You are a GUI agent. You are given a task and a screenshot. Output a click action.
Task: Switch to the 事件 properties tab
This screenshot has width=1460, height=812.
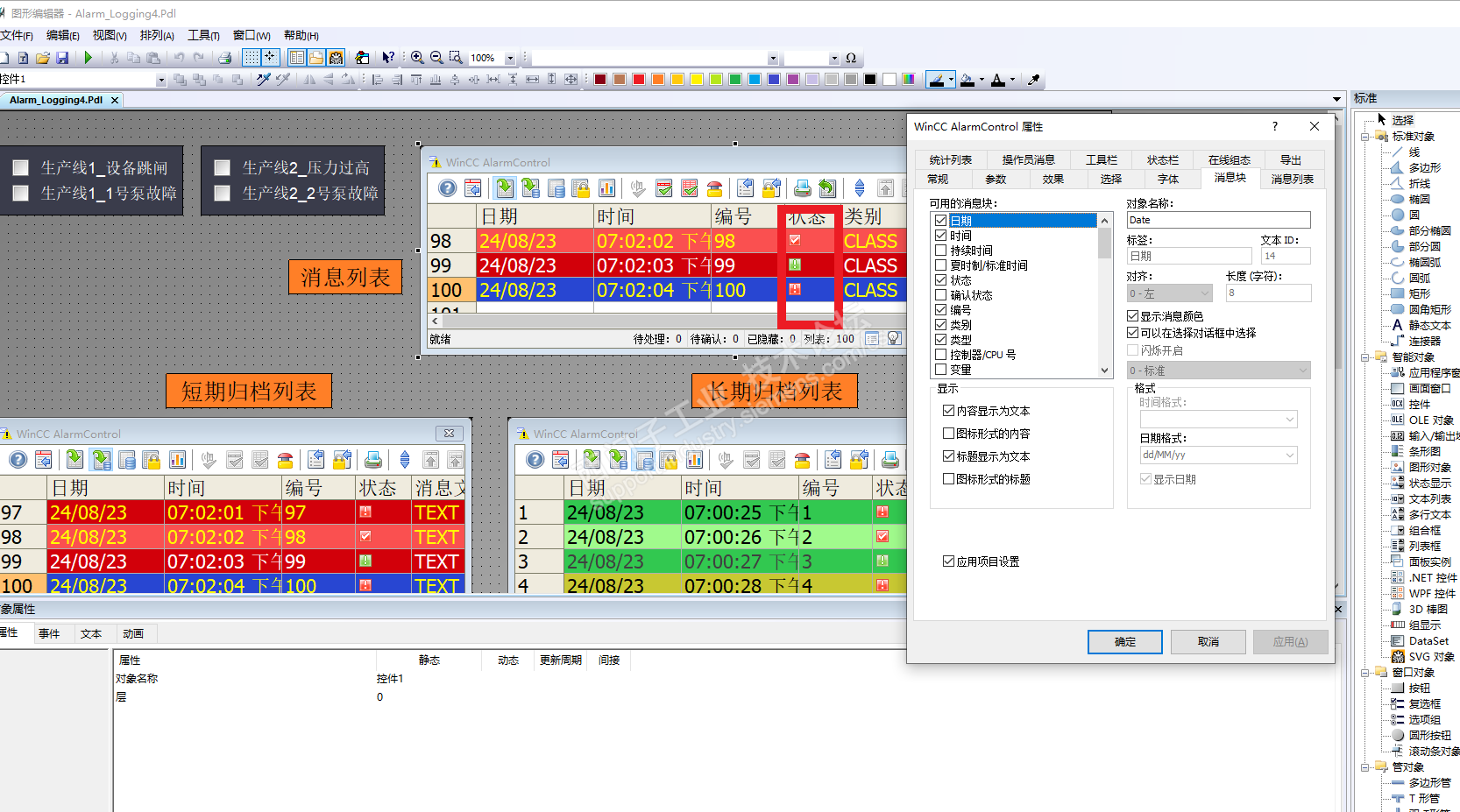click(x=49, y=634)
